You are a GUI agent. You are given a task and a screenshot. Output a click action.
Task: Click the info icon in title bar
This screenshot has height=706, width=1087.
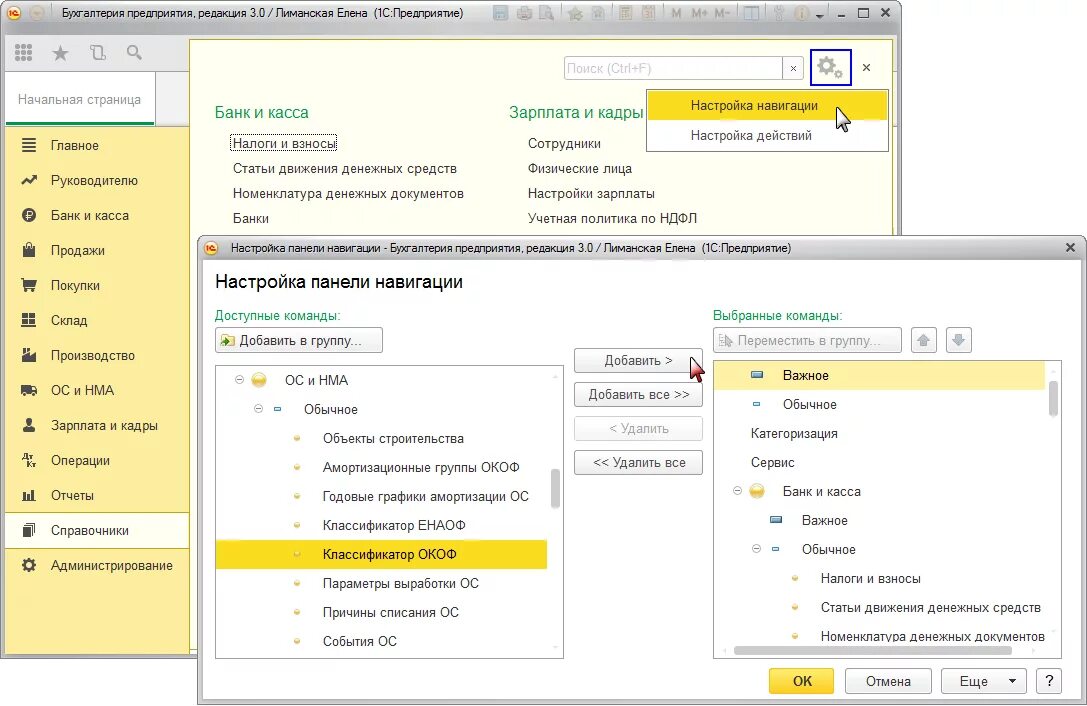tap(802, 13)
